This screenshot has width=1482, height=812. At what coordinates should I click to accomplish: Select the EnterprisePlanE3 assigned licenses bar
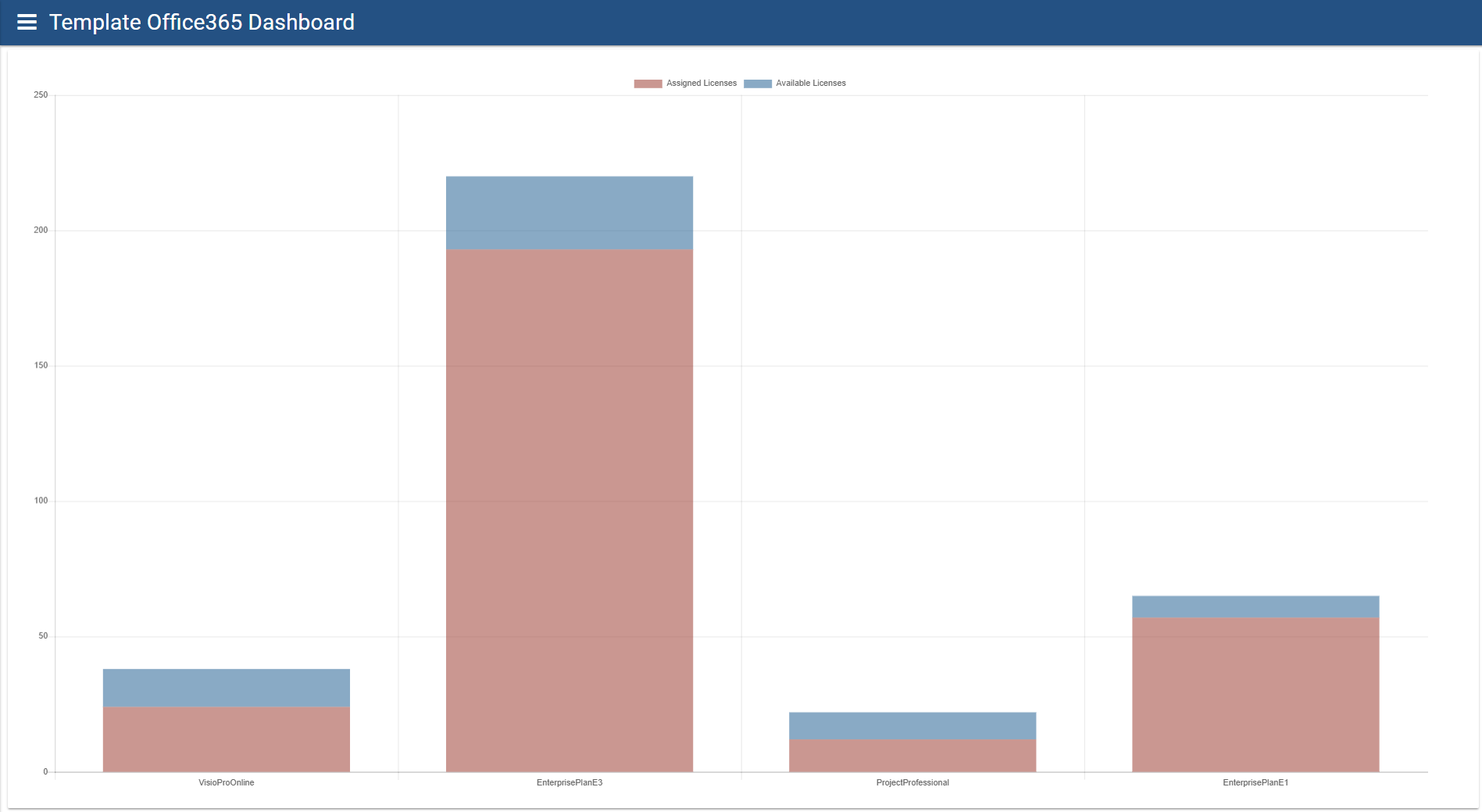pyautogui.click(x=570, y=511)
